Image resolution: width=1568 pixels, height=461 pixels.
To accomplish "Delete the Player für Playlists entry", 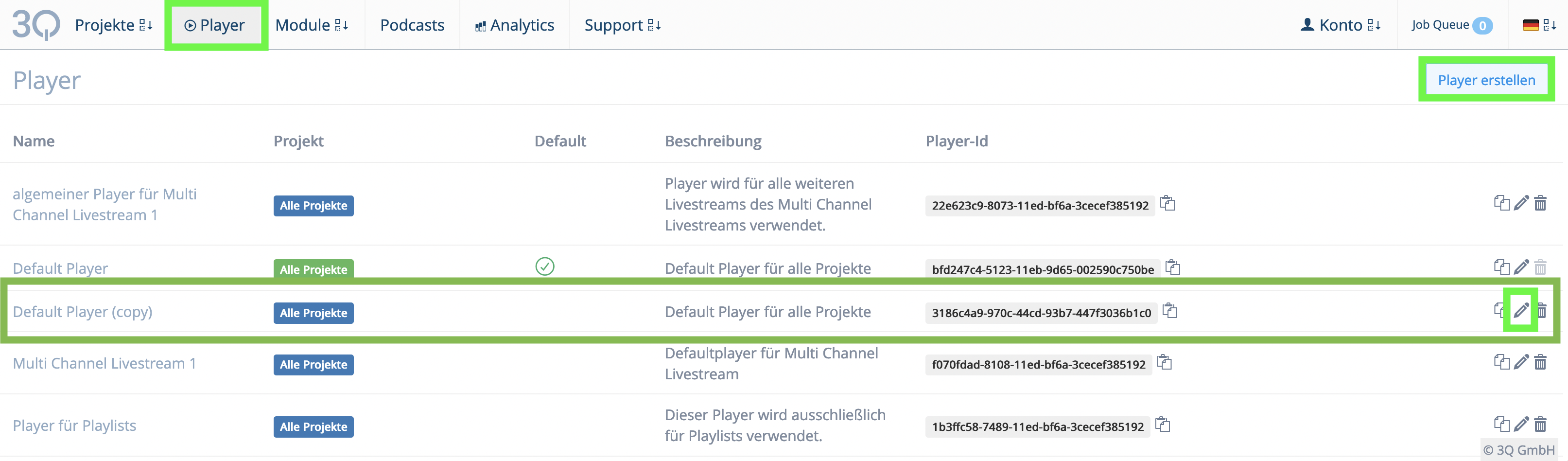I will pyautogui.click(x=1540, y=424).
